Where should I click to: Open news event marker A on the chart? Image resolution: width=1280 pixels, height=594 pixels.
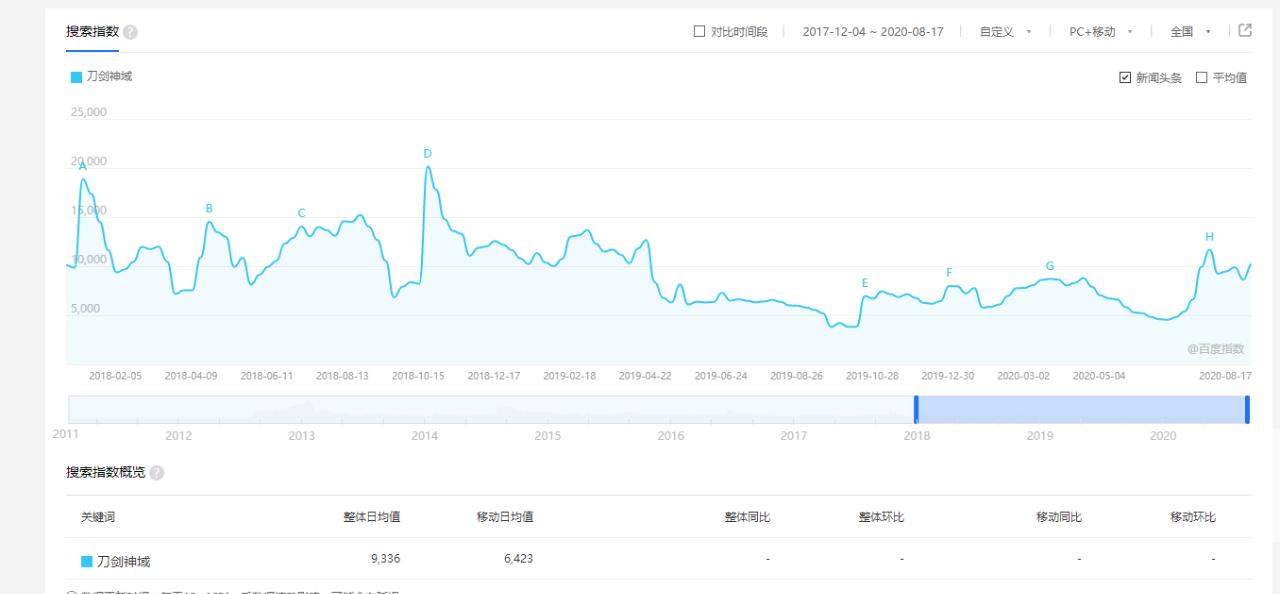(x=82, y=166)
